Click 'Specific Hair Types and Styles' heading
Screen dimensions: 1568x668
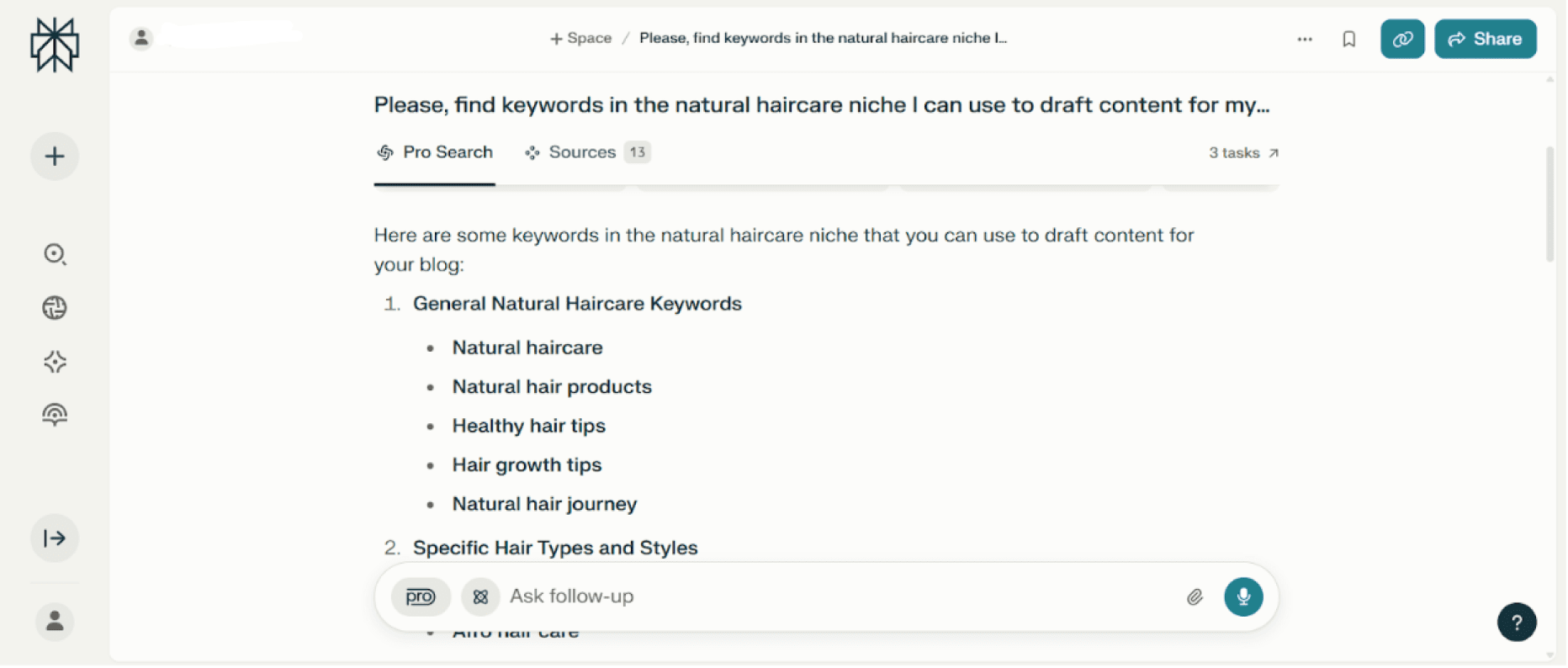[x=555, y=548]
